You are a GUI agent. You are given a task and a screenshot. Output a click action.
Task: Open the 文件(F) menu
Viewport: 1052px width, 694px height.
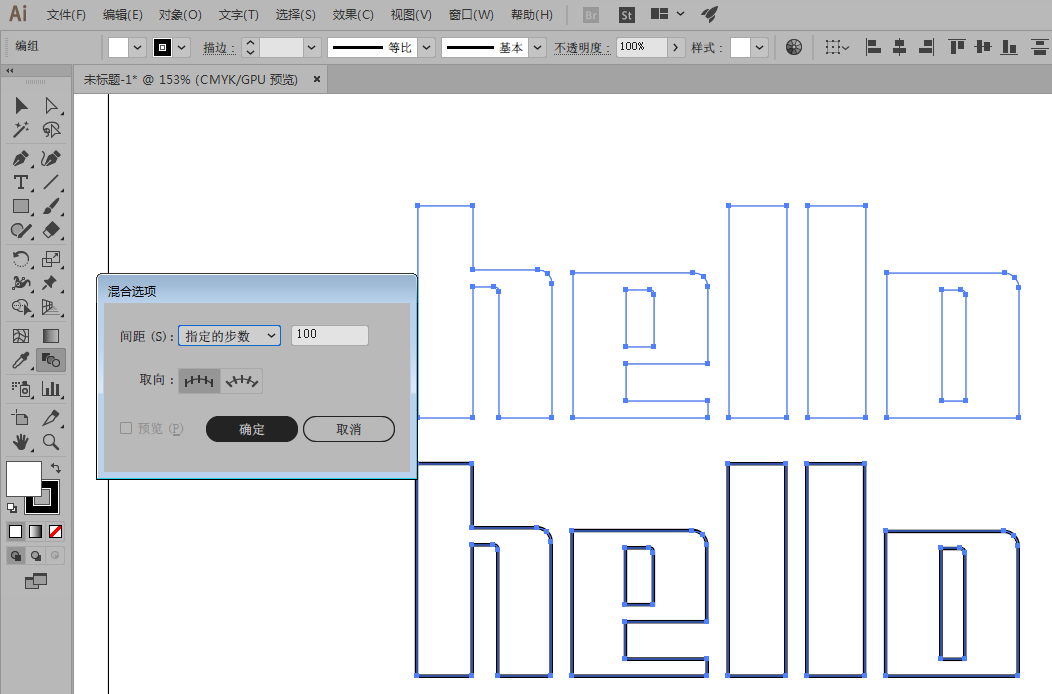click(66, 15)
